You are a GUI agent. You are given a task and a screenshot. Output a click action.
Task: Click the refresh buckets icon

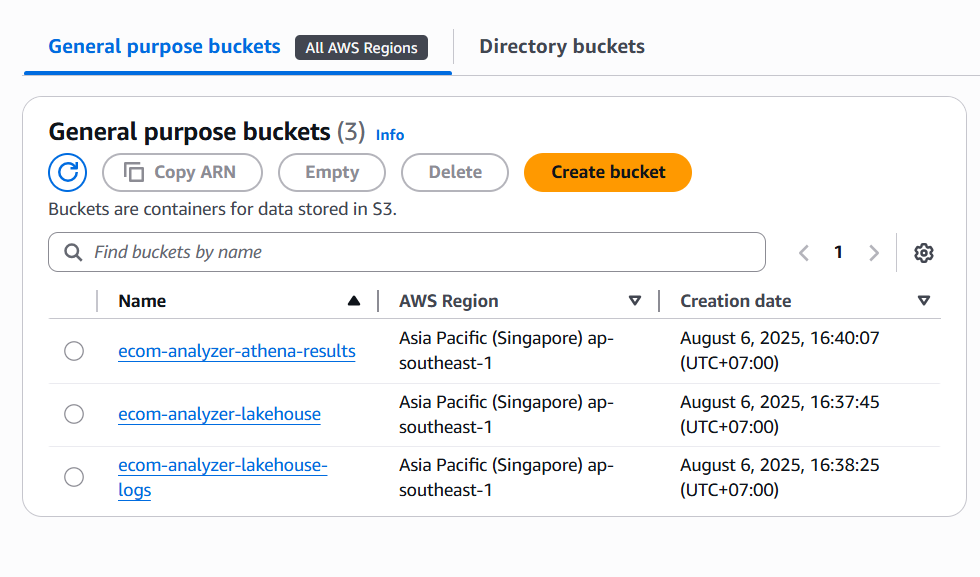pyautogui.click(x=68, y=172)
